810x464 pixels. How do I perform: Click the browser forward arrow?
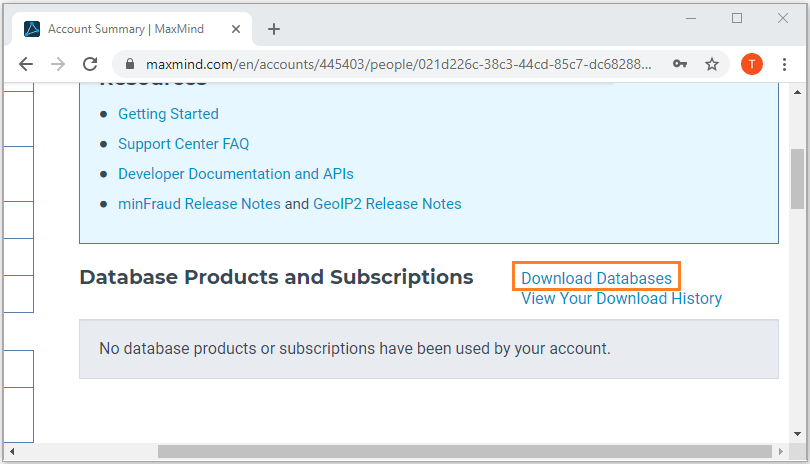click(58, 64)
